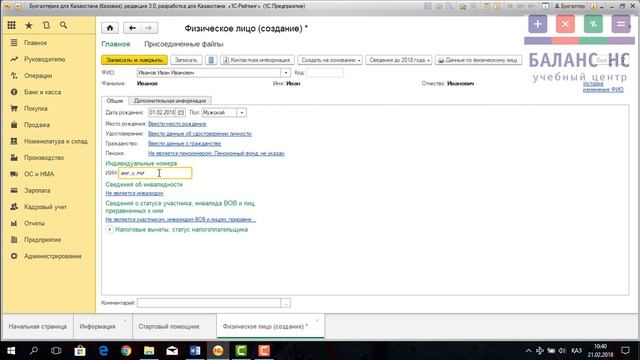This screenshot has width=640, height=360.
Task: Navigate back with left arrow
Action: coord(132,28)
